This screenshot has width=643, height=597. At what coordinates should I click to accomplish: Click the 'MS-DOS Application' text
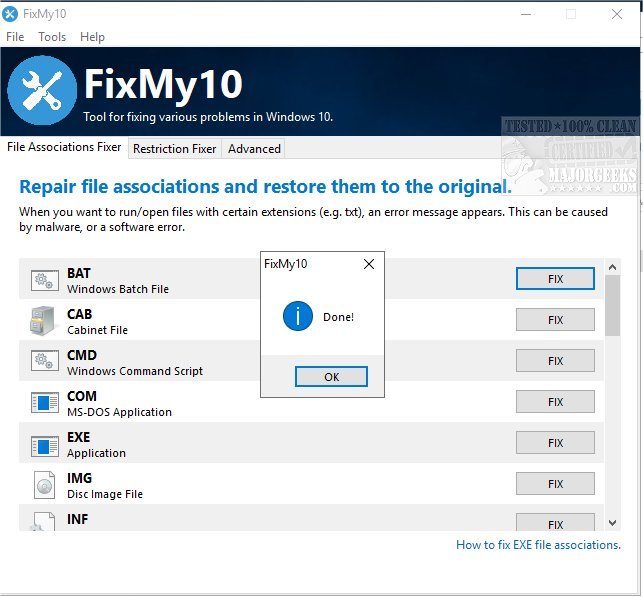(x=119, y=412)
